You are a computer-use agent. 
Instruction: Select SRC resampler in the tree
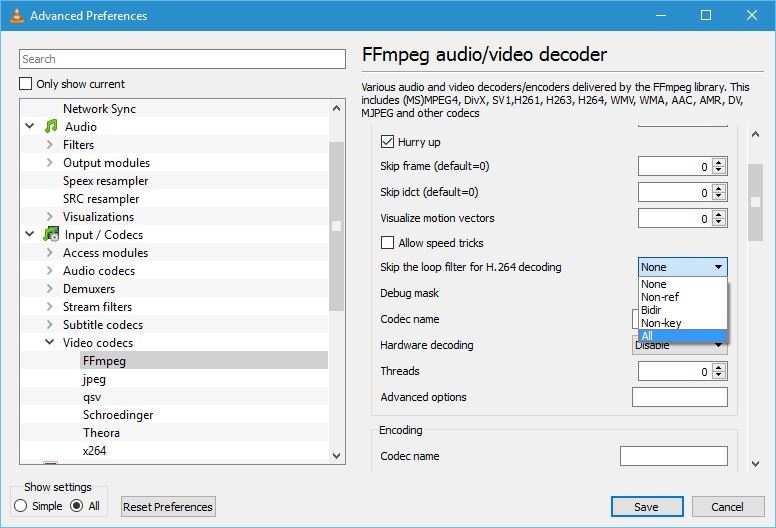tap(101, 199)
